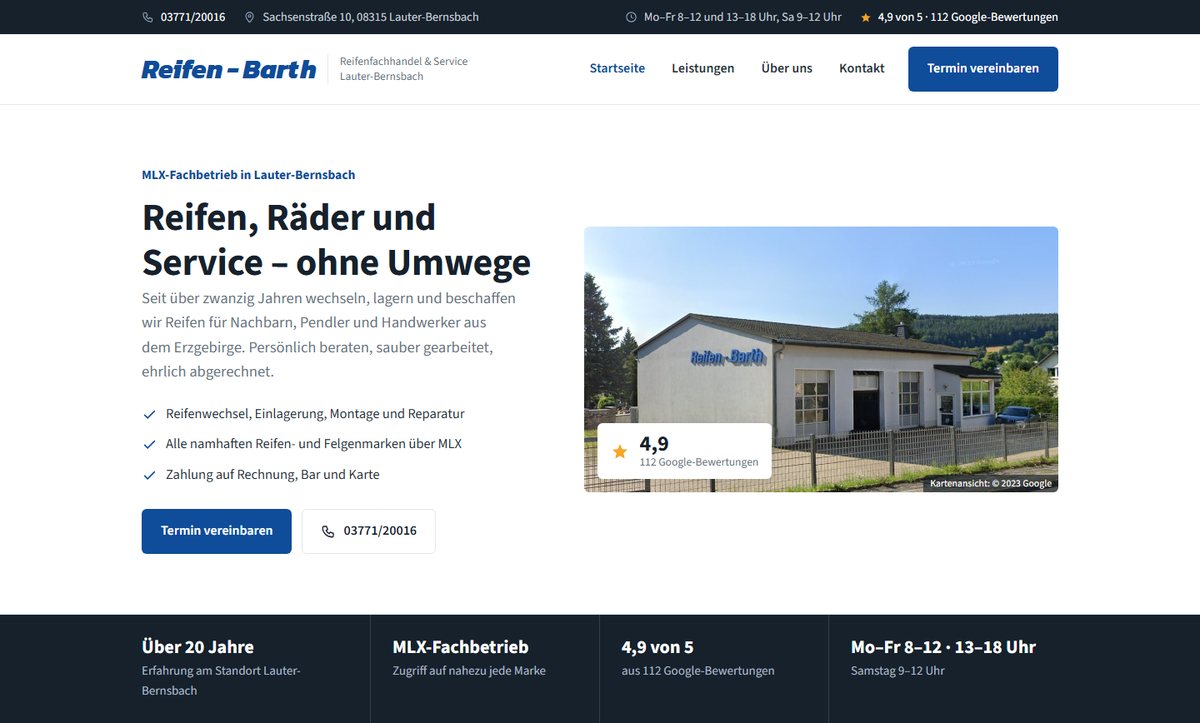Click the hero Termin vereinbaren button
This screenshot has width=1200, height=723.
point(217,531)
